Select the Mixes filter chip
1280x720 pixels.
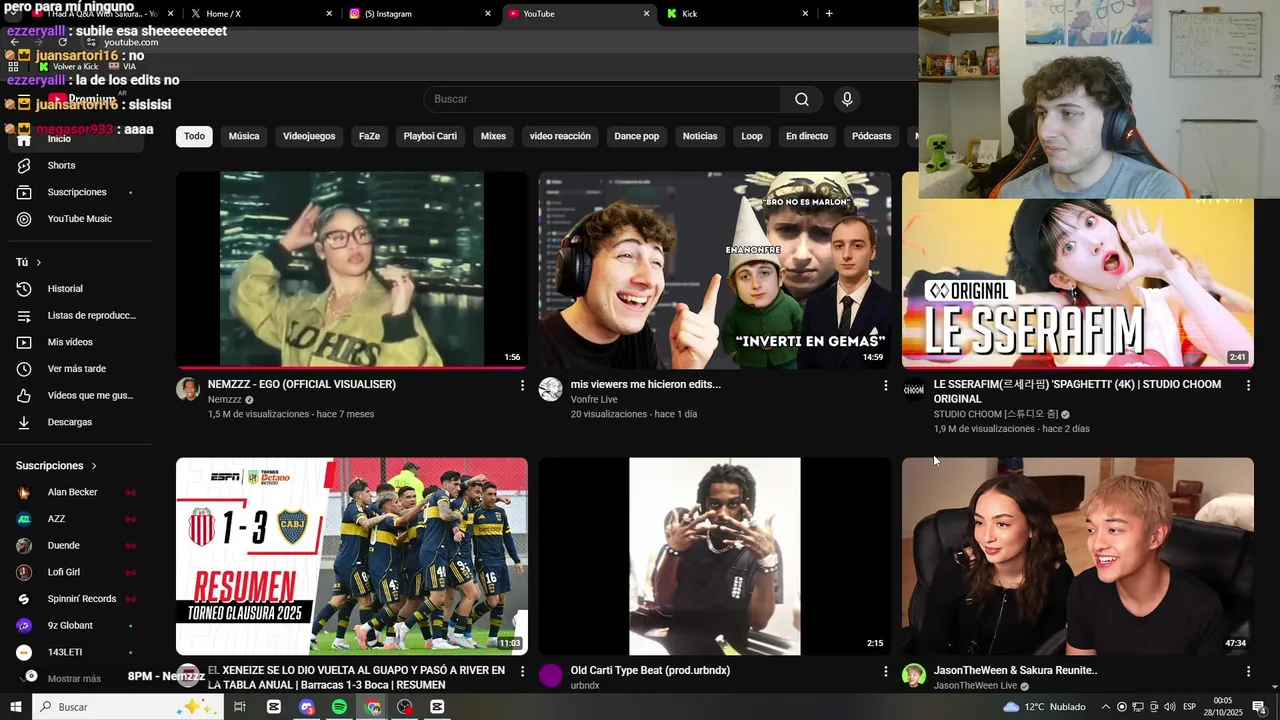[x=493, y=136]
